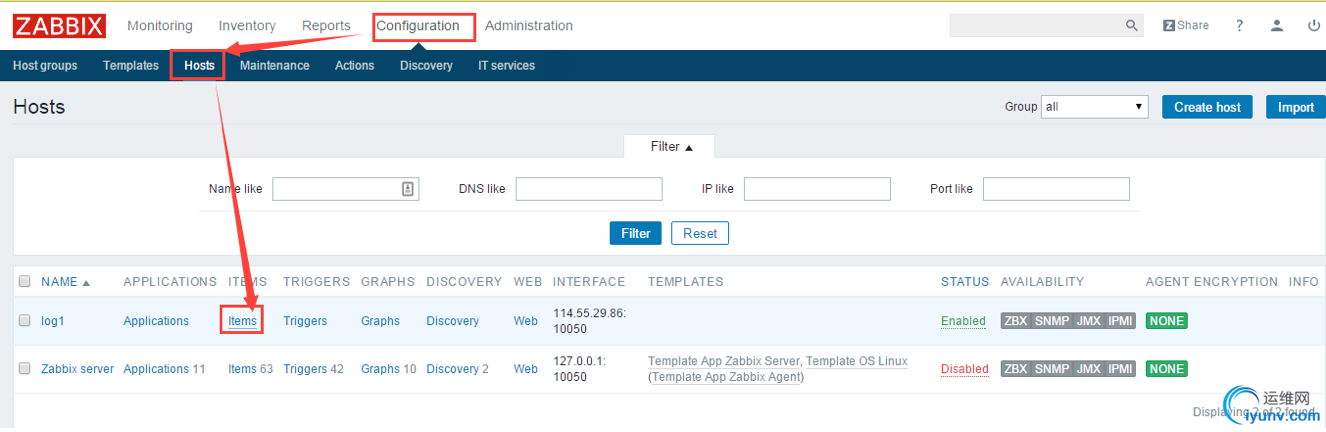Switch to the Templates tab
The width and height of the screenshot is (1326, 432).
[x=131, y=66]
